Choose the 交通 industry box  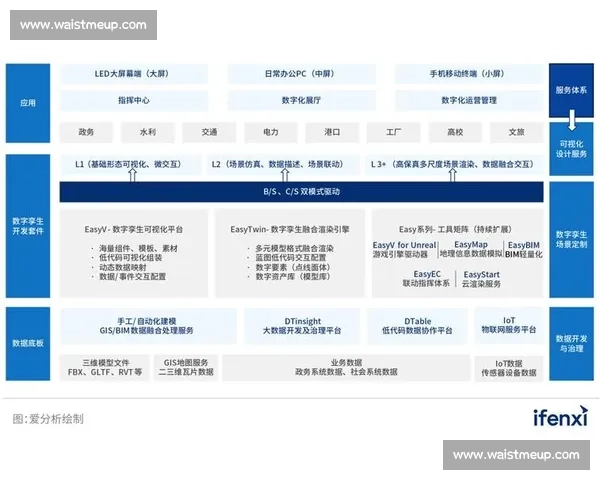209,132
